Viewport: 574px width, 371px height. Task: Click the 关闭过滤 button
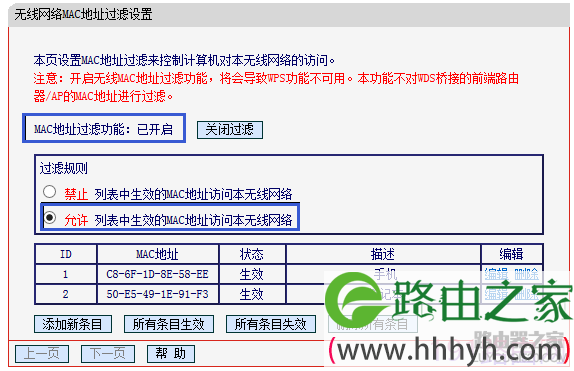(x=230, y=130)
